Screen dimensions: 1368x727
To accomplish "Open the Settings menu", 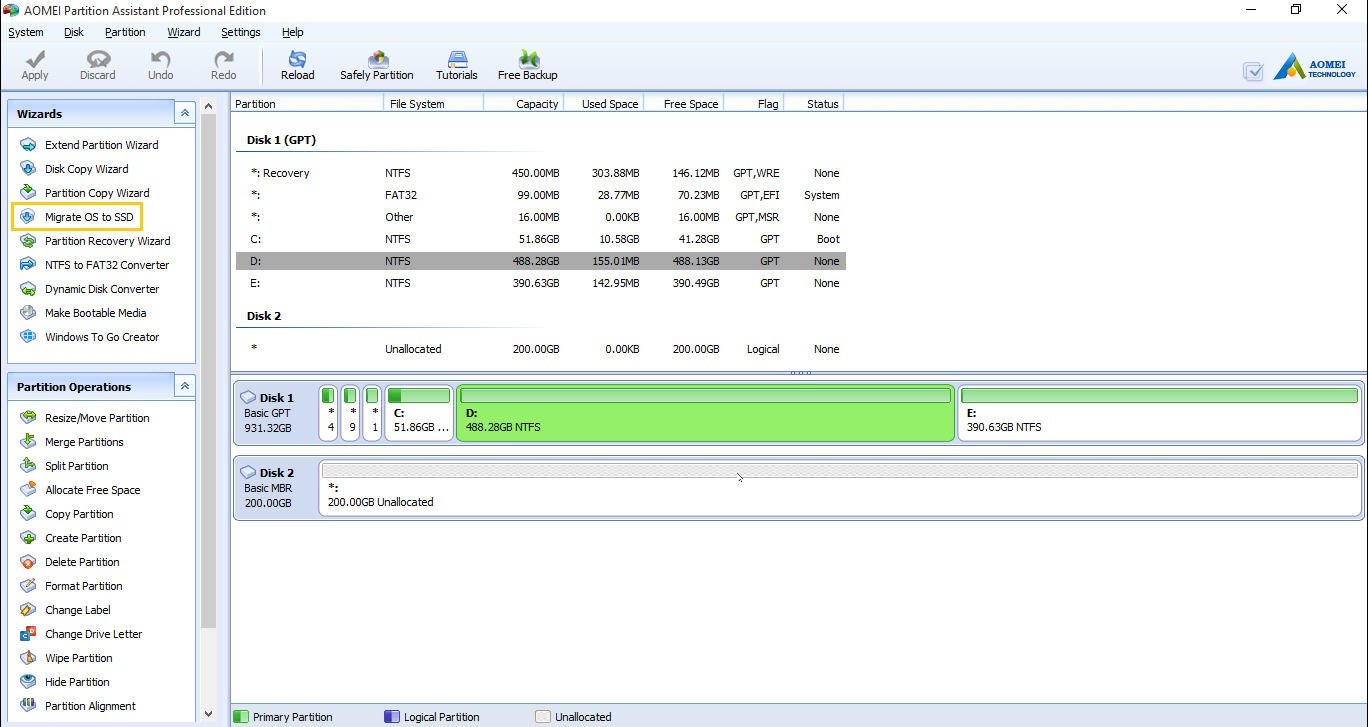I will click(240, 32).
